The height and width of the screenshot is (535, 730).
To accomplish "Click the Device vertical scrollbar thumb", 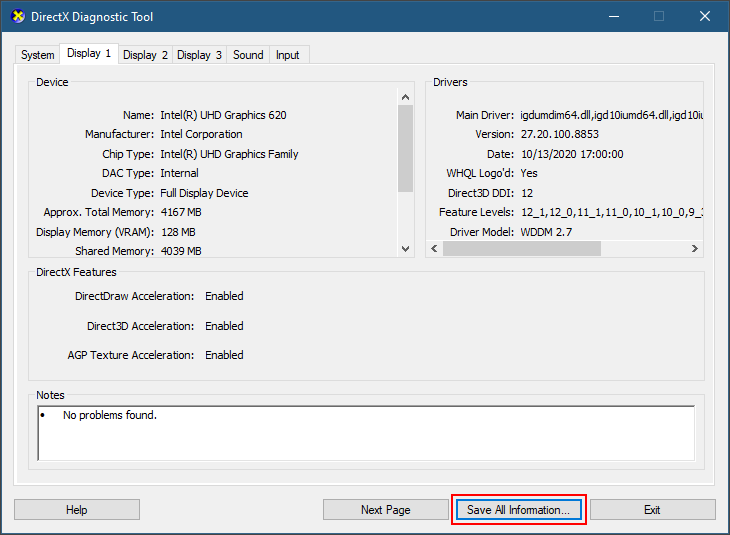I will (x=406, y=148).
